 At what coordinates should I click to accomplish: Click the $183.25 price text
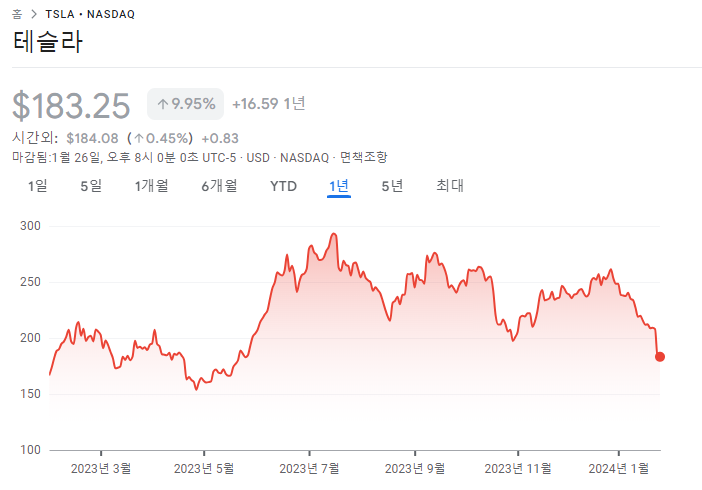click(71, 106)
